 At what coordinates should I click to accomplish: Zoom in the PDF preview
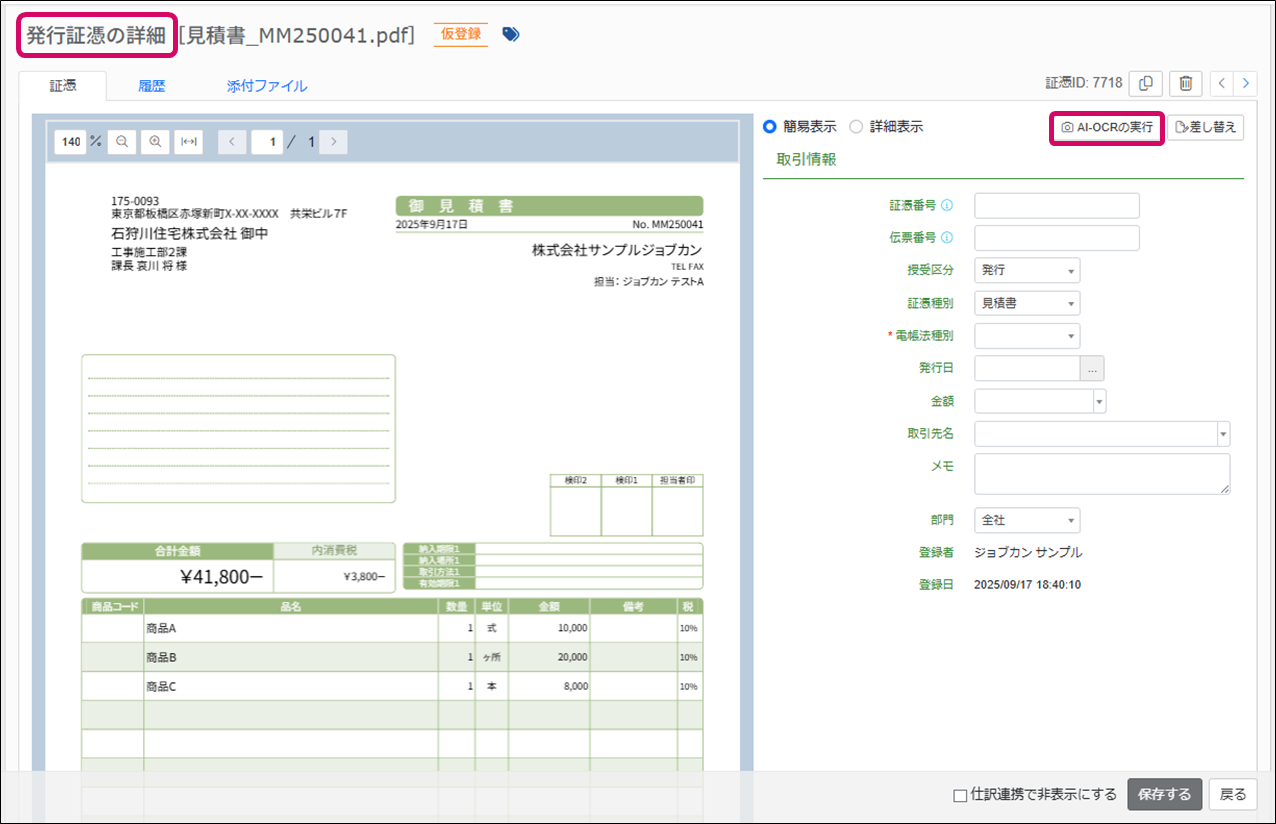click(155, 142)
